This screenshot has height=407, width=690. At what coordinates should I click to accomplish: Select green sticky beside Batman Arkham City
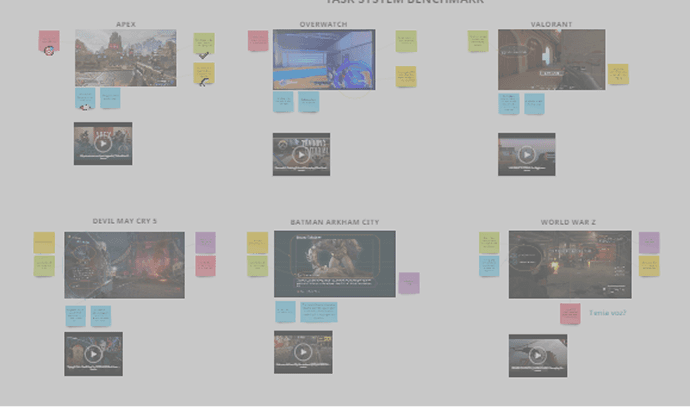pyautogui.click(x=257, y=266)
